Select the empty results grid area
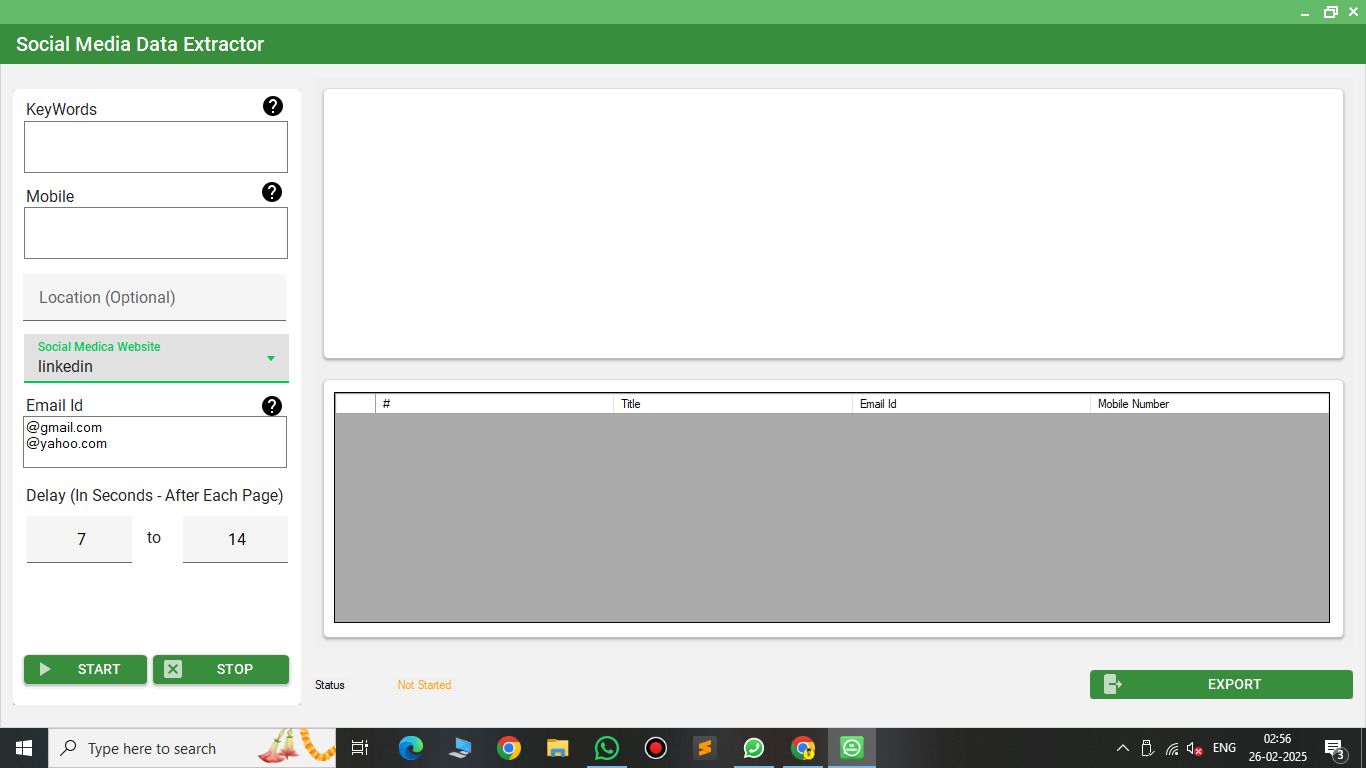This screenshot has height=768, width=1366. point(832,518)
